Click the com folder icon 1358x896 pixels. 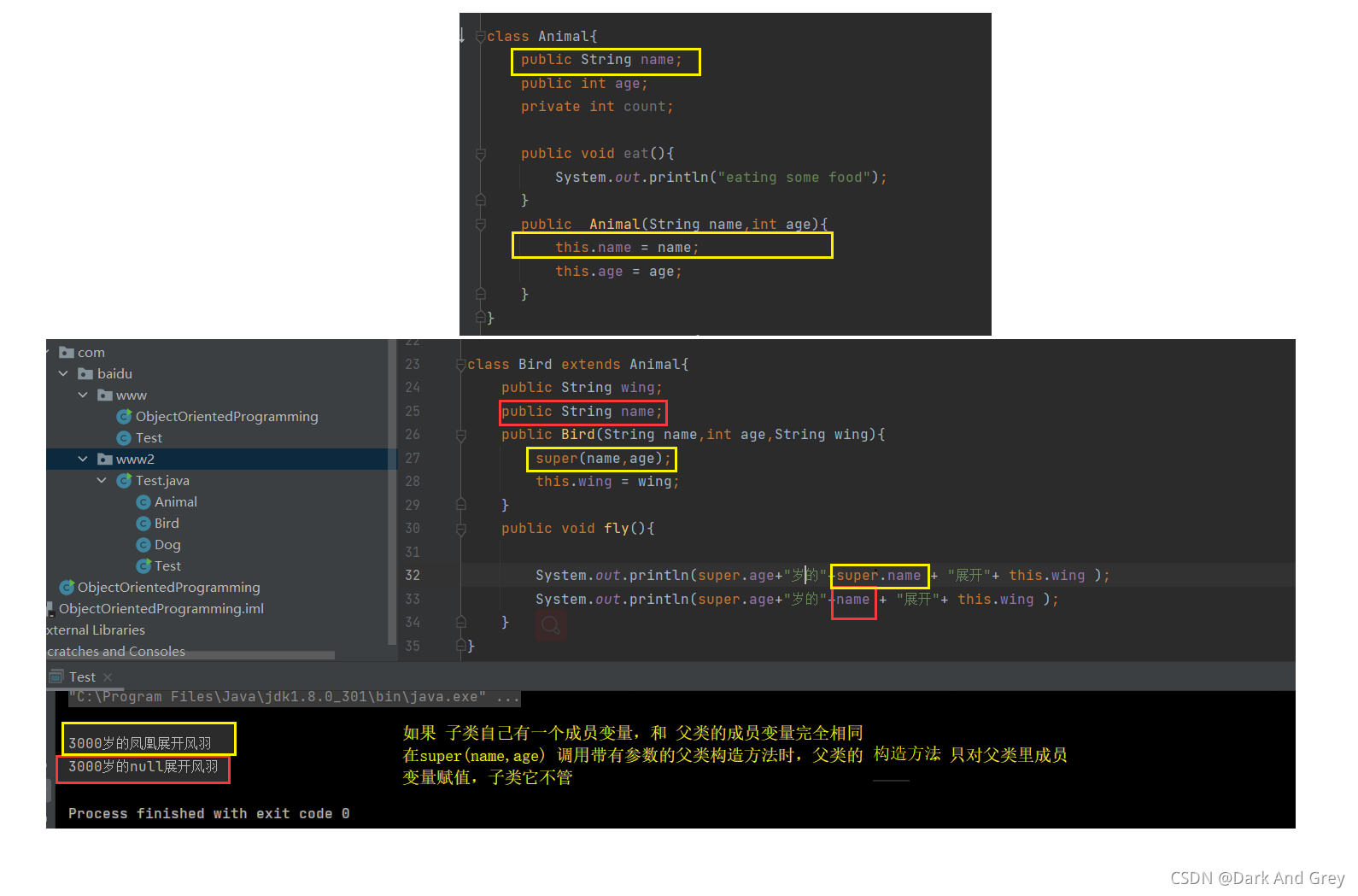pos(67,353)
